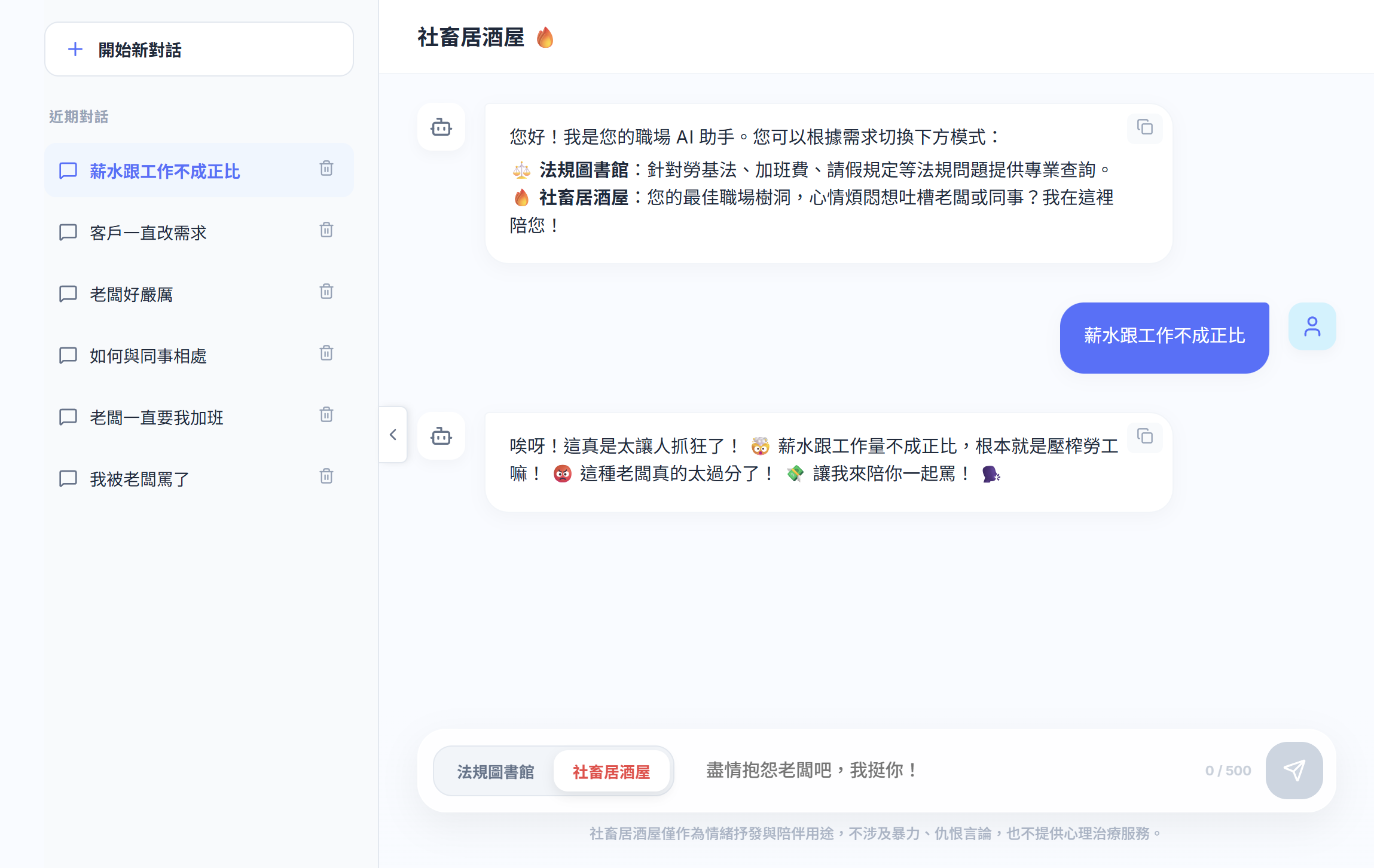Image resolution: width=1374 pixels, height=868 pixels.
Task: Click the paper-plane send button
Action: click(x=1294, y=771)
